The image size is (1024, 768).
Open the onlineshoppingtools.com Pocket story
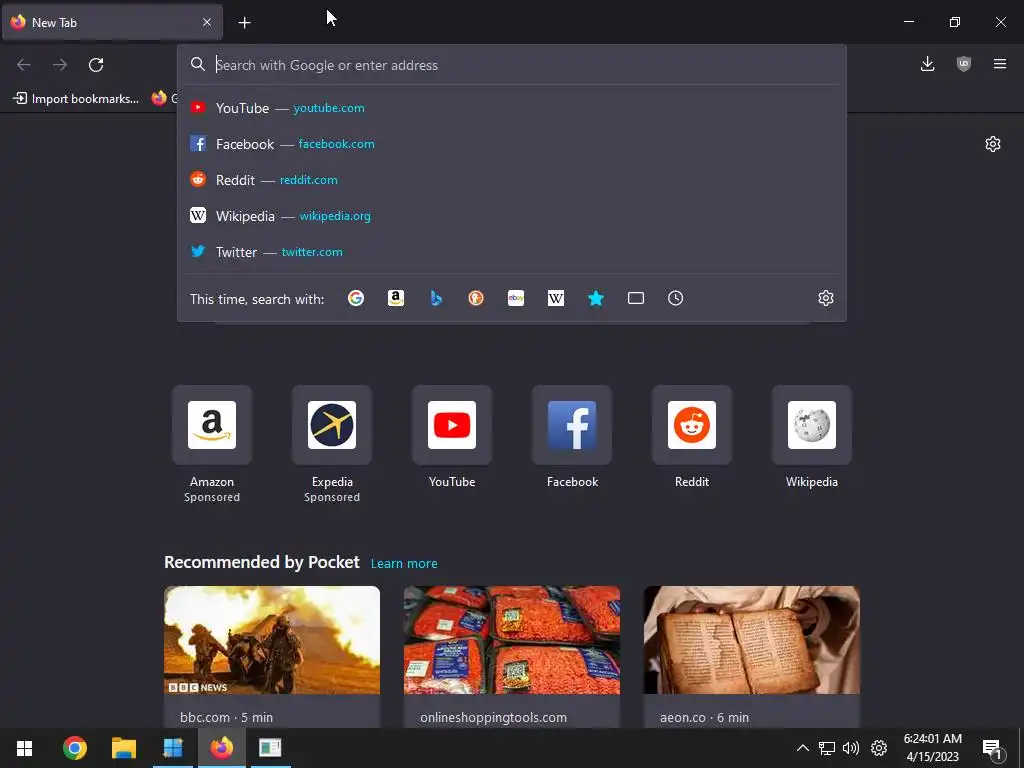tap(512, 656)
